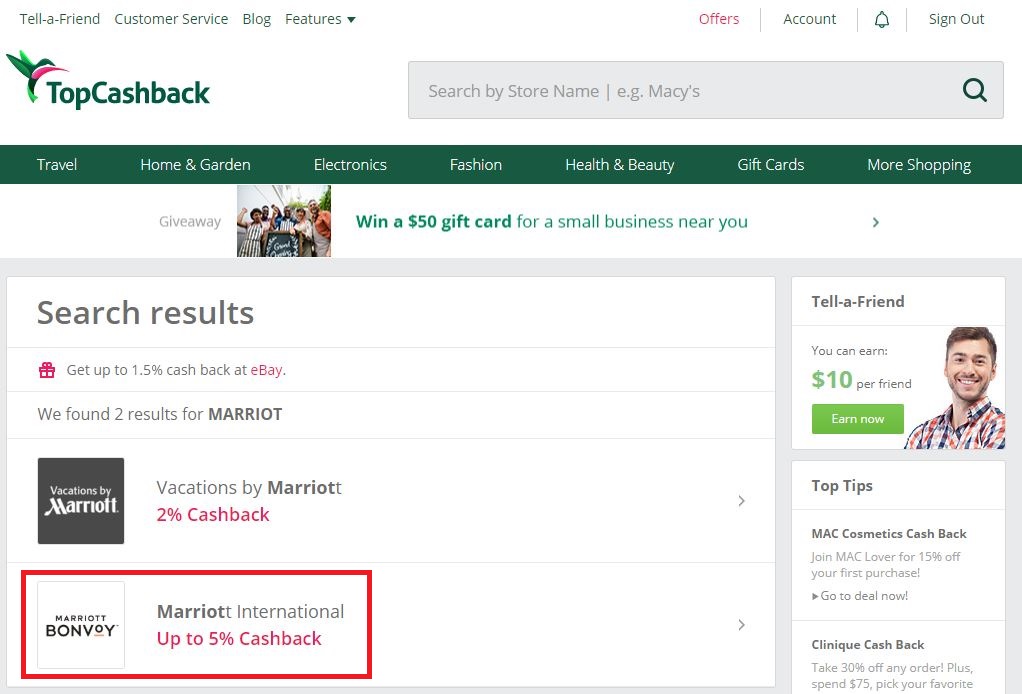Open the Customer Service link
Screen dimensions: 1022x694
171,19
